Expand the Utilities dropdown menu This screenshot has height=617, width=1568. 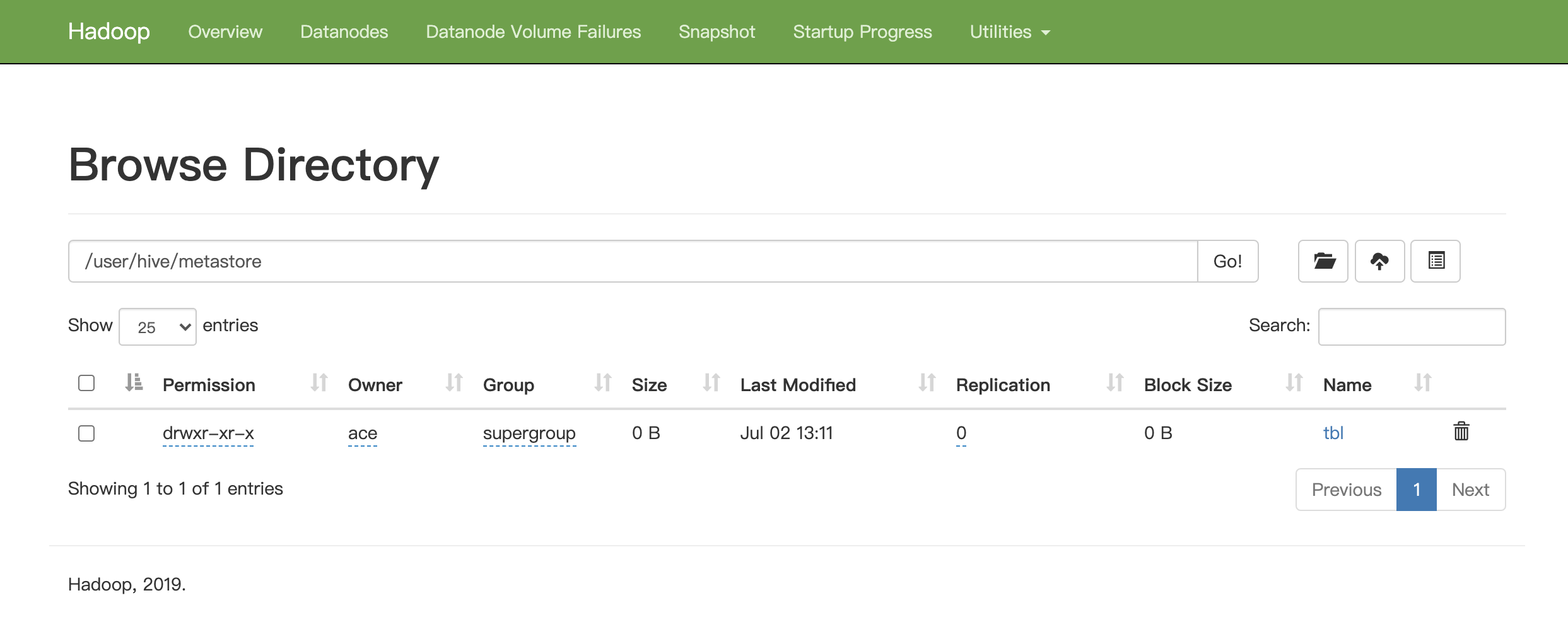(x=1010, y=32)
